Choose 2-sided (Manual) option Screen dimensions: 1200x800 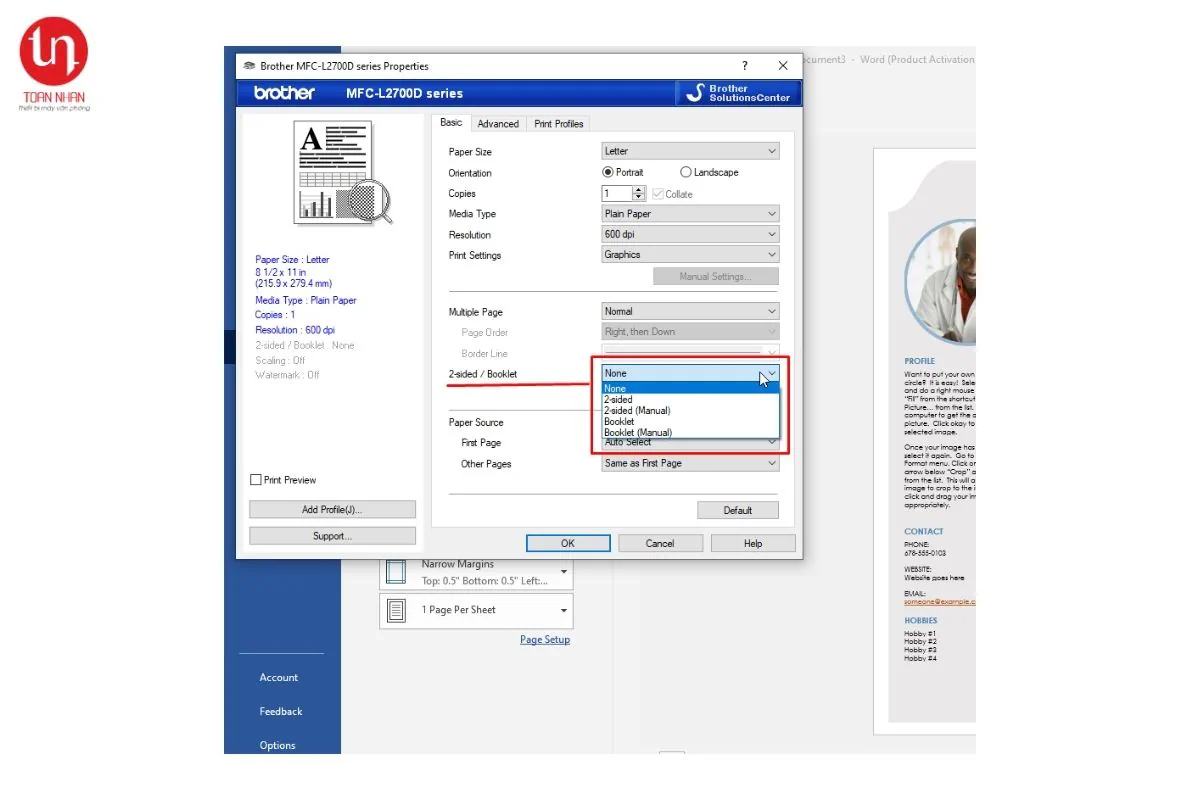(690, 410)
